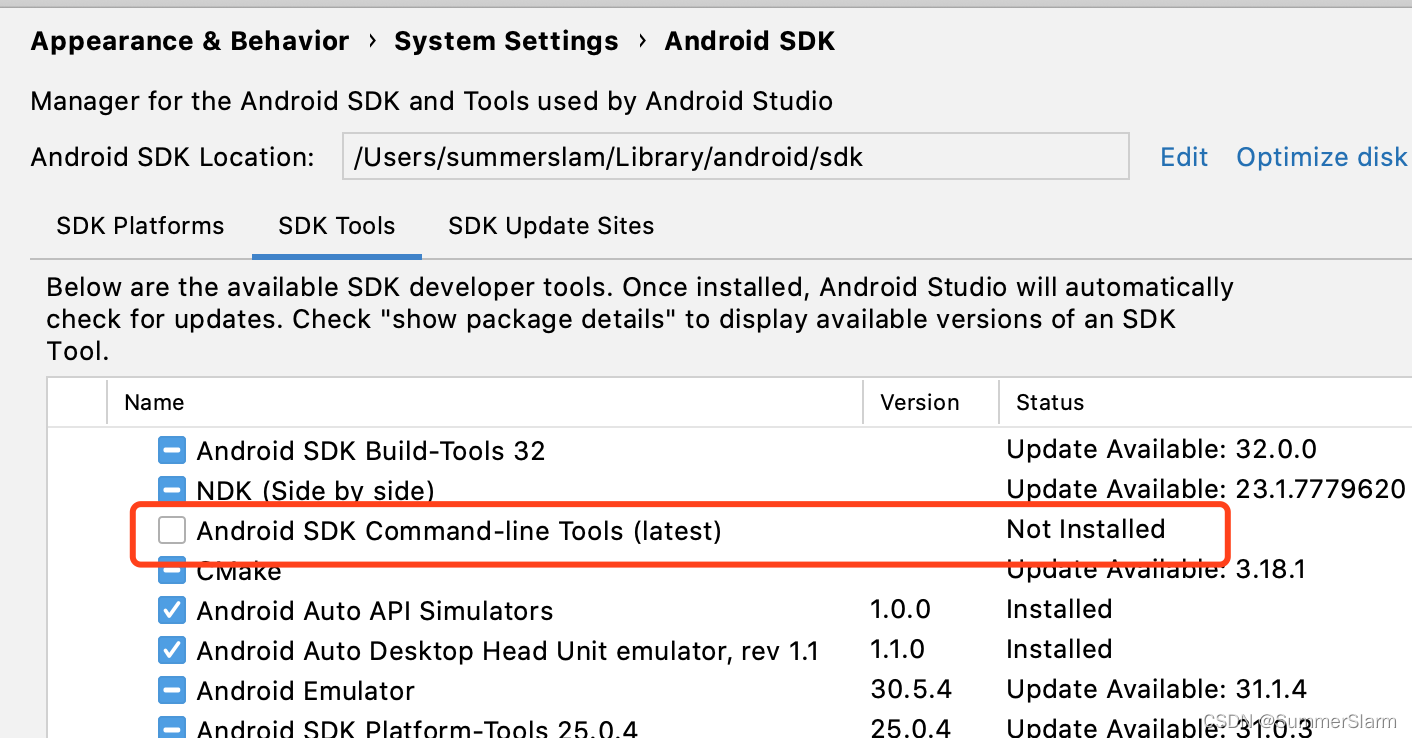Select Android Auto Desktop Head Unit emulator text

508,651
